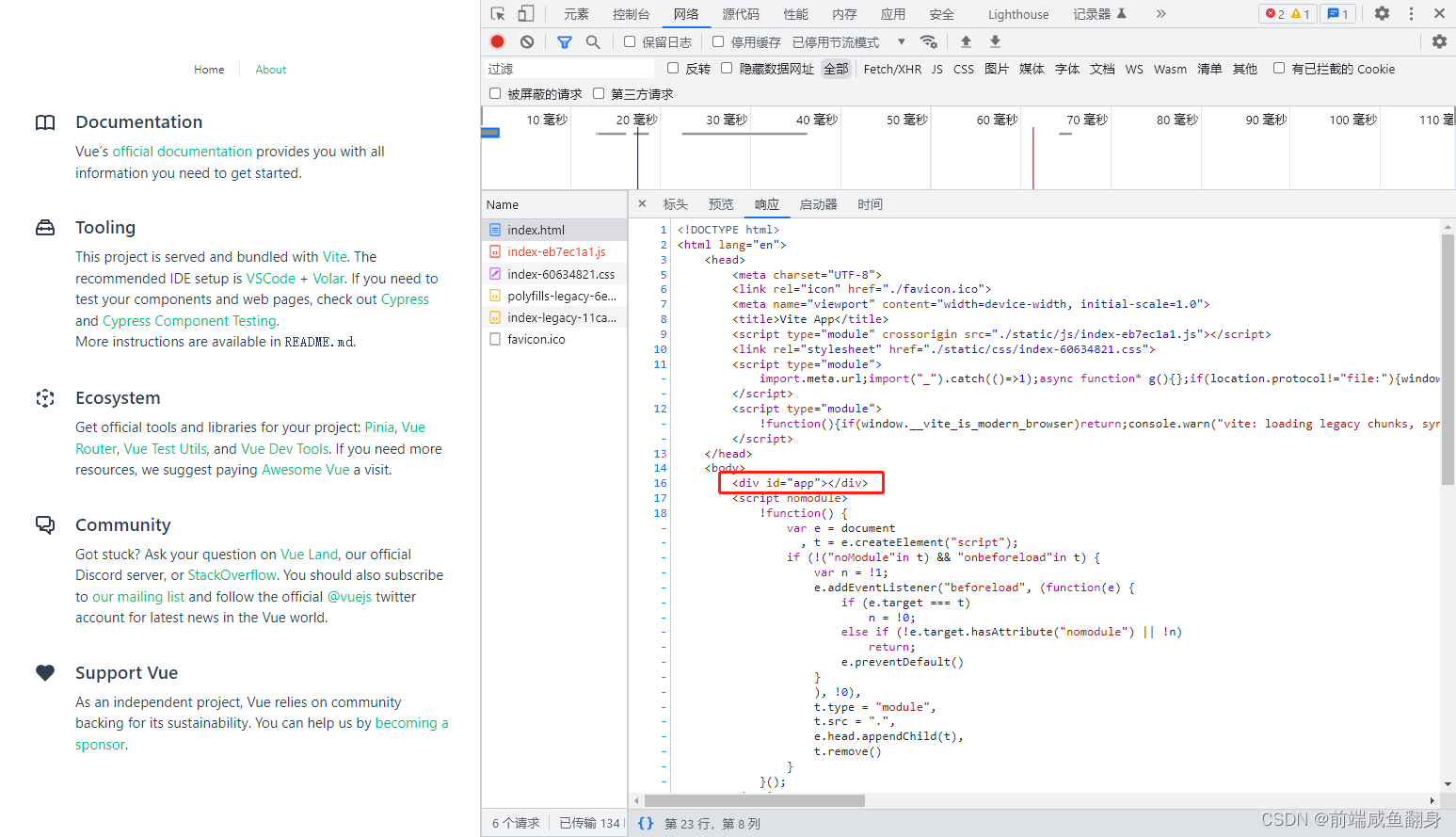Image resolution: width=1456 pixels, height=837 pixels.
Task: Open the 预览 detail tab
Action: [721, 204]
